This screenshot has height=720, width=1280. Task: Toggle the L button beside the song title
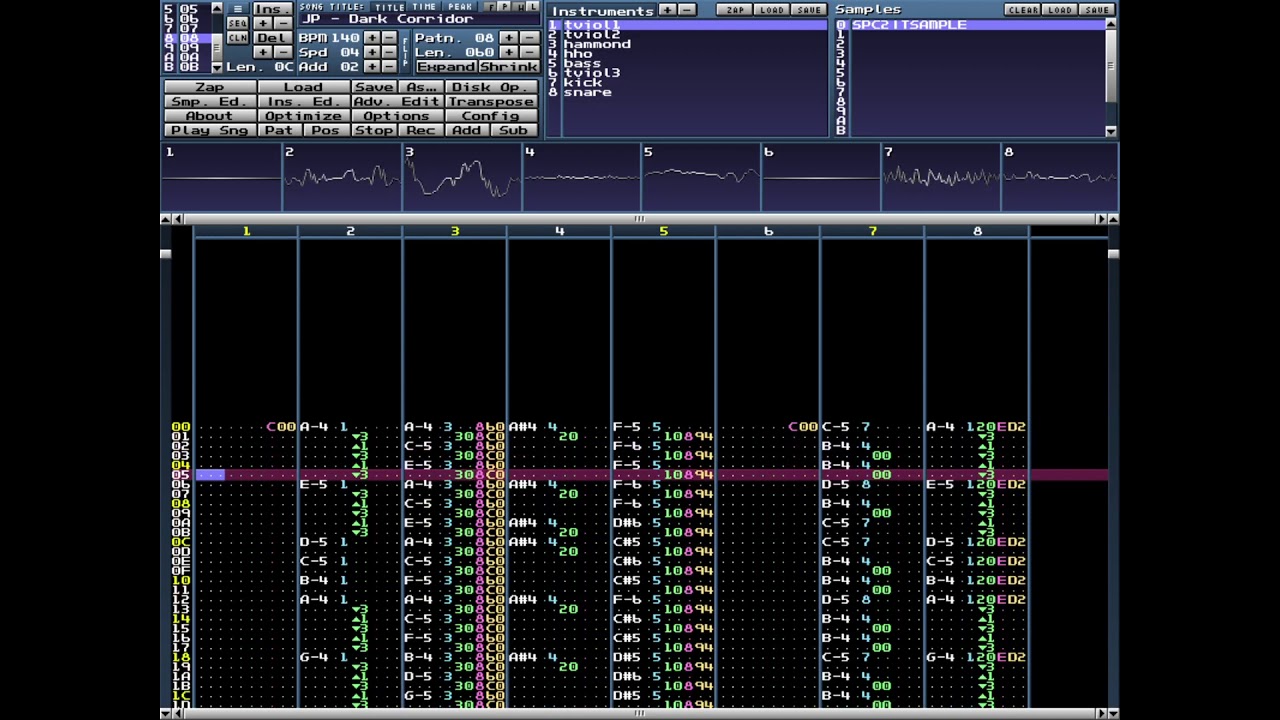click(532, 7)
